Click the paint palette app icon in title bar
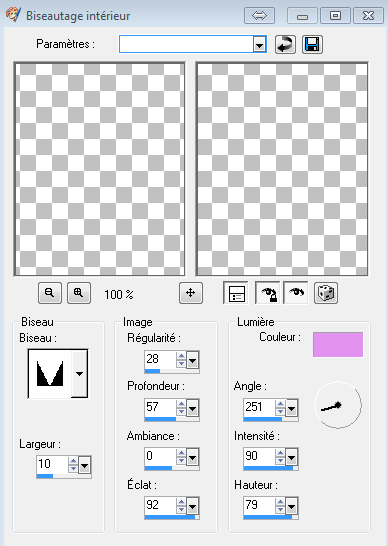 coord(13,15)
